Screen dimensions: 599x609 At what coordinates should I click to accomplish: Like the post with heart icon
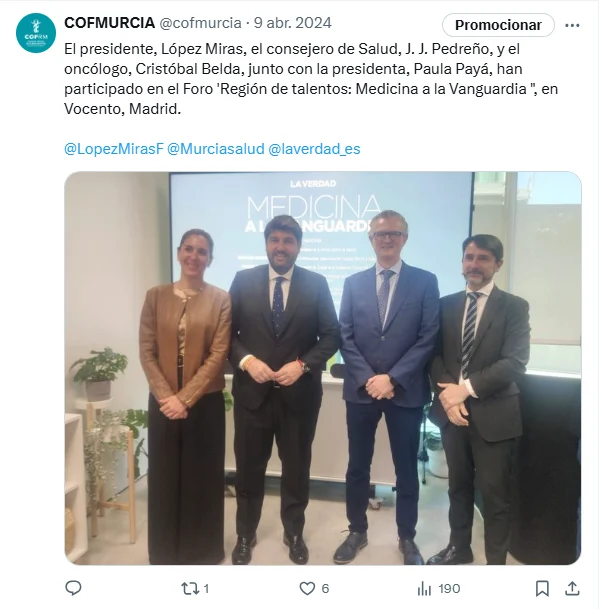(307, 589)
